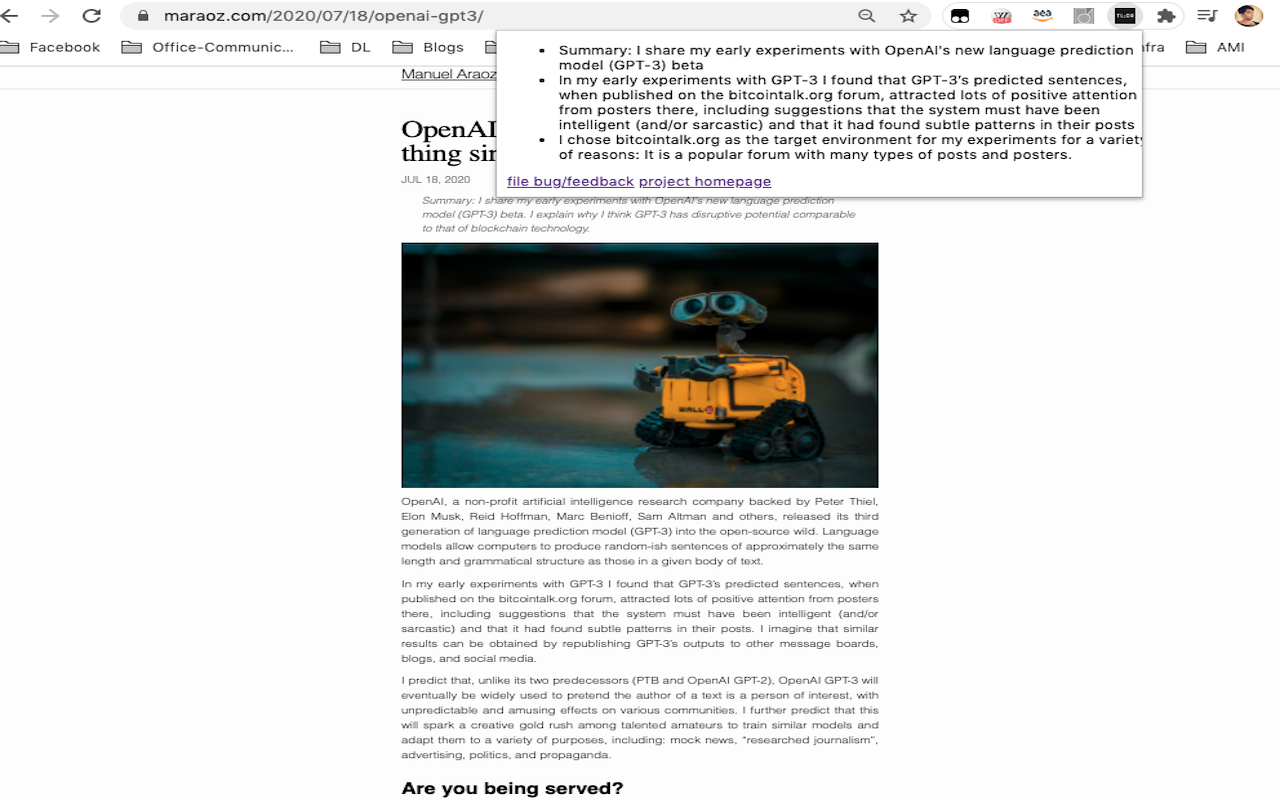Click the gray circle extension icon
Screen dimensions: 1280x800
1084,16
